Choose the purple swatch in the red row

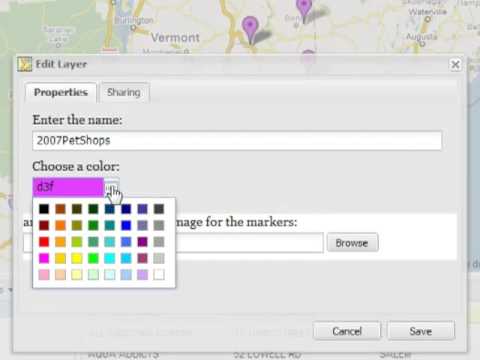click(142, 242)
